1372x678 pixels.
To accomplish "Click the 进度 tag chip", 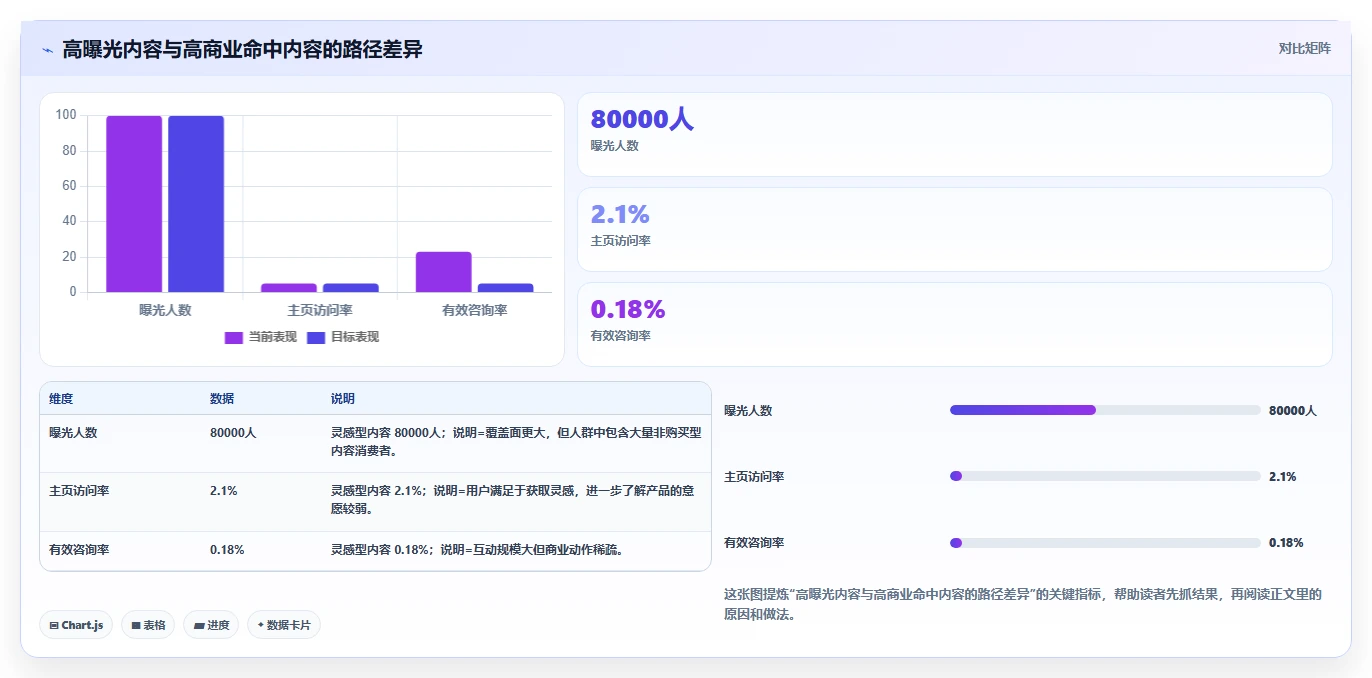I will coord(211,625).
